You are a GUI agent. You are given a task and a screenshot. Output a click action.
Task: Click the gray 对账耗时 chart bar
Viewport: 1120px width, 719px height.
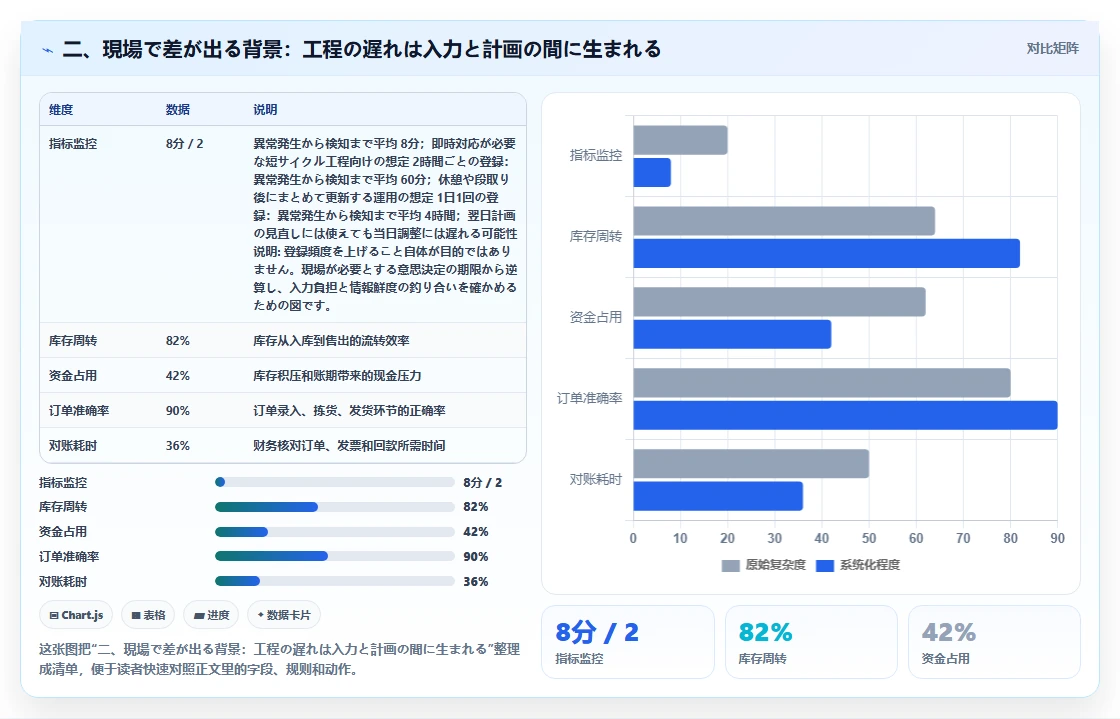click(x=751, y=463)
